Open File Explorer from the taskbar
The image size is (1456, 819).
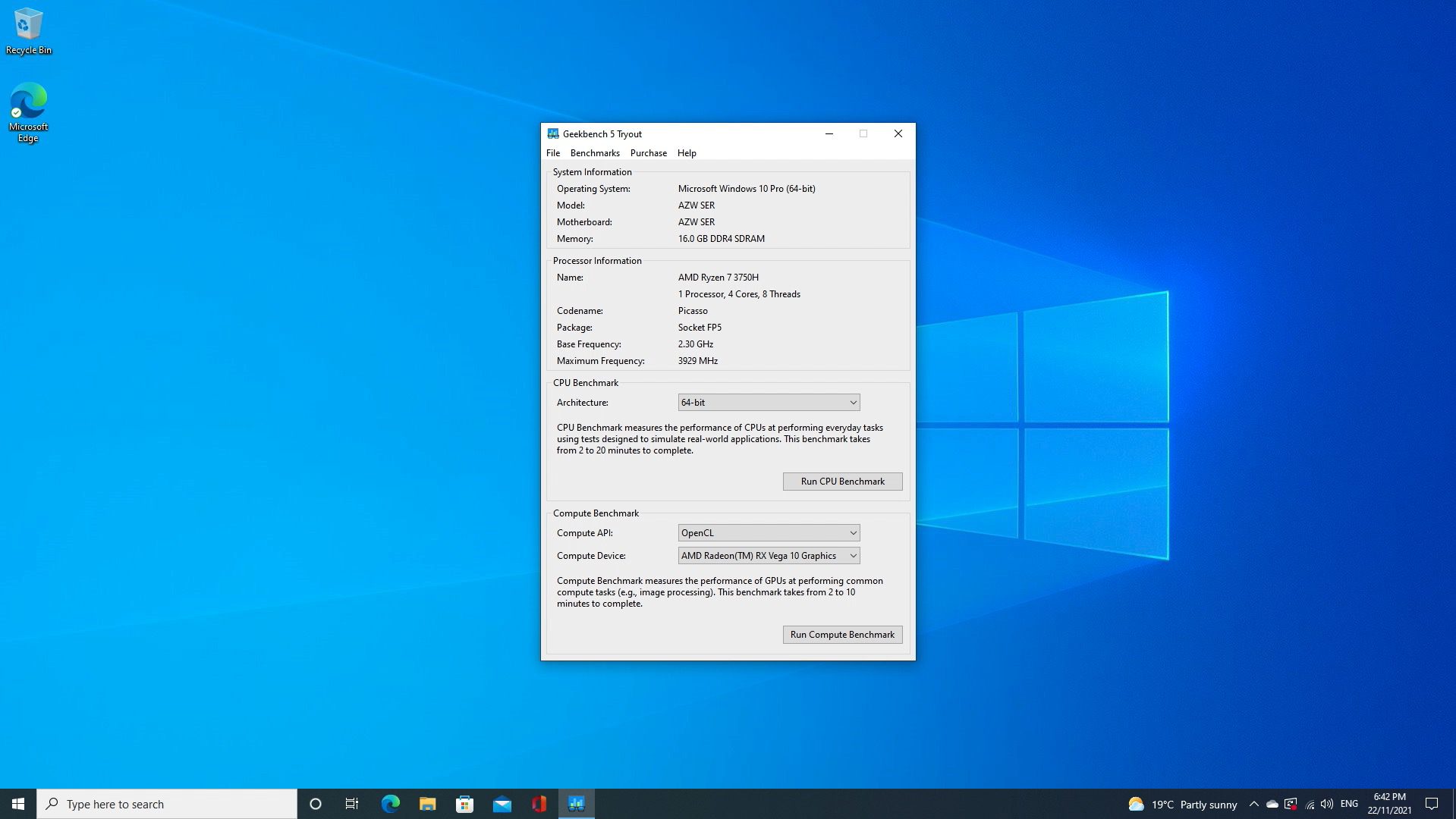click(x=427, y=804)
